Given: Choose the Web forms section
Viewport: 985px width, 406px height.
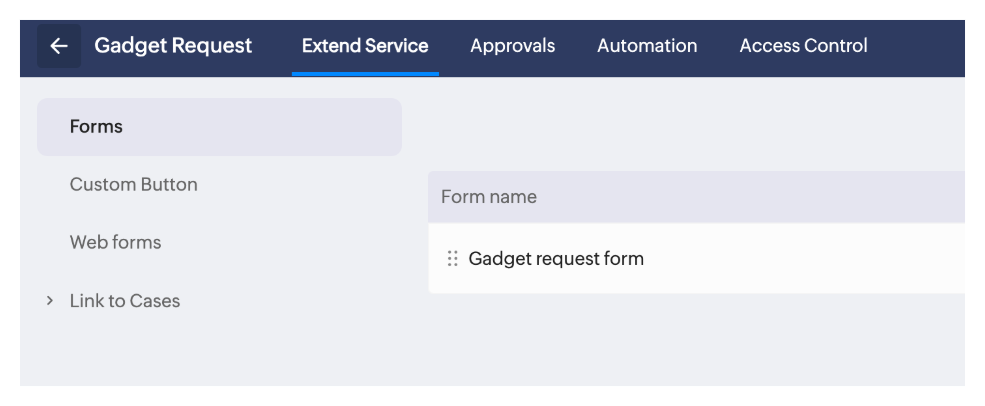Looking at the screenshot, I should [x=115, y=243].
